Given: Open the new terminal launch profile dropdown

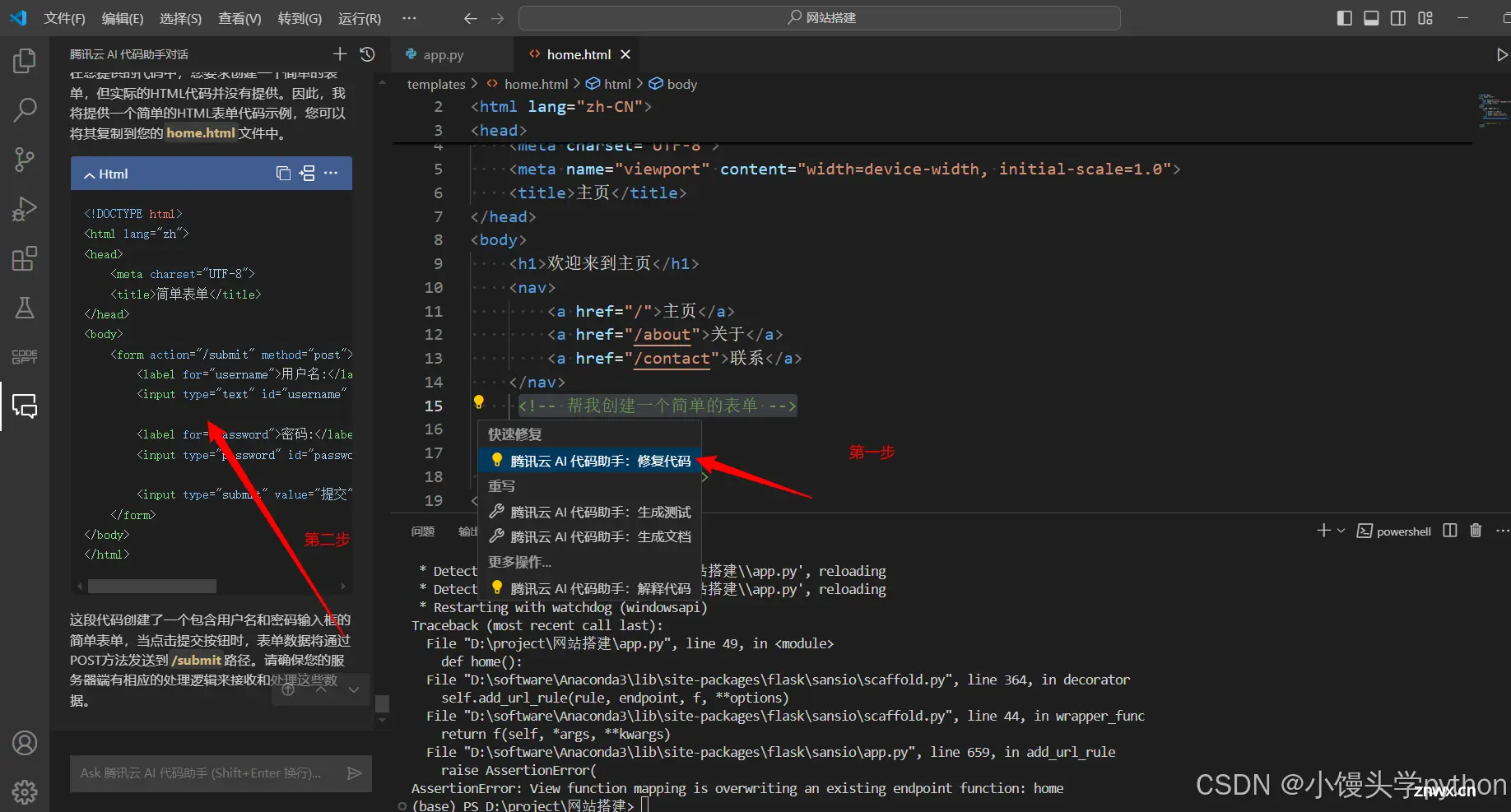Looking at the screenshot, I should tap(1341, 531).
